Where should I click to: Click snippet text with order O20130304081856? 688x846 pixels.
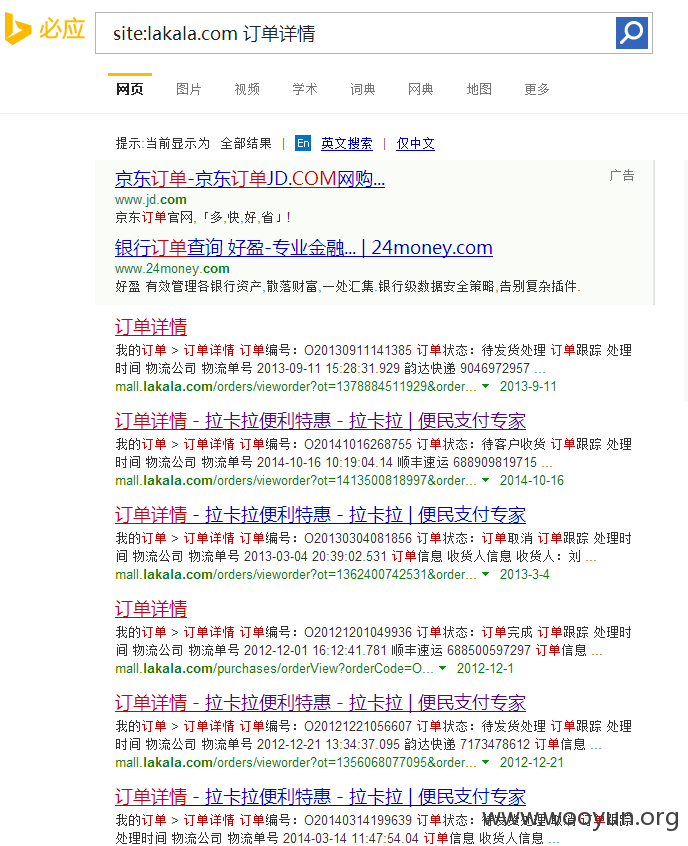373,547
